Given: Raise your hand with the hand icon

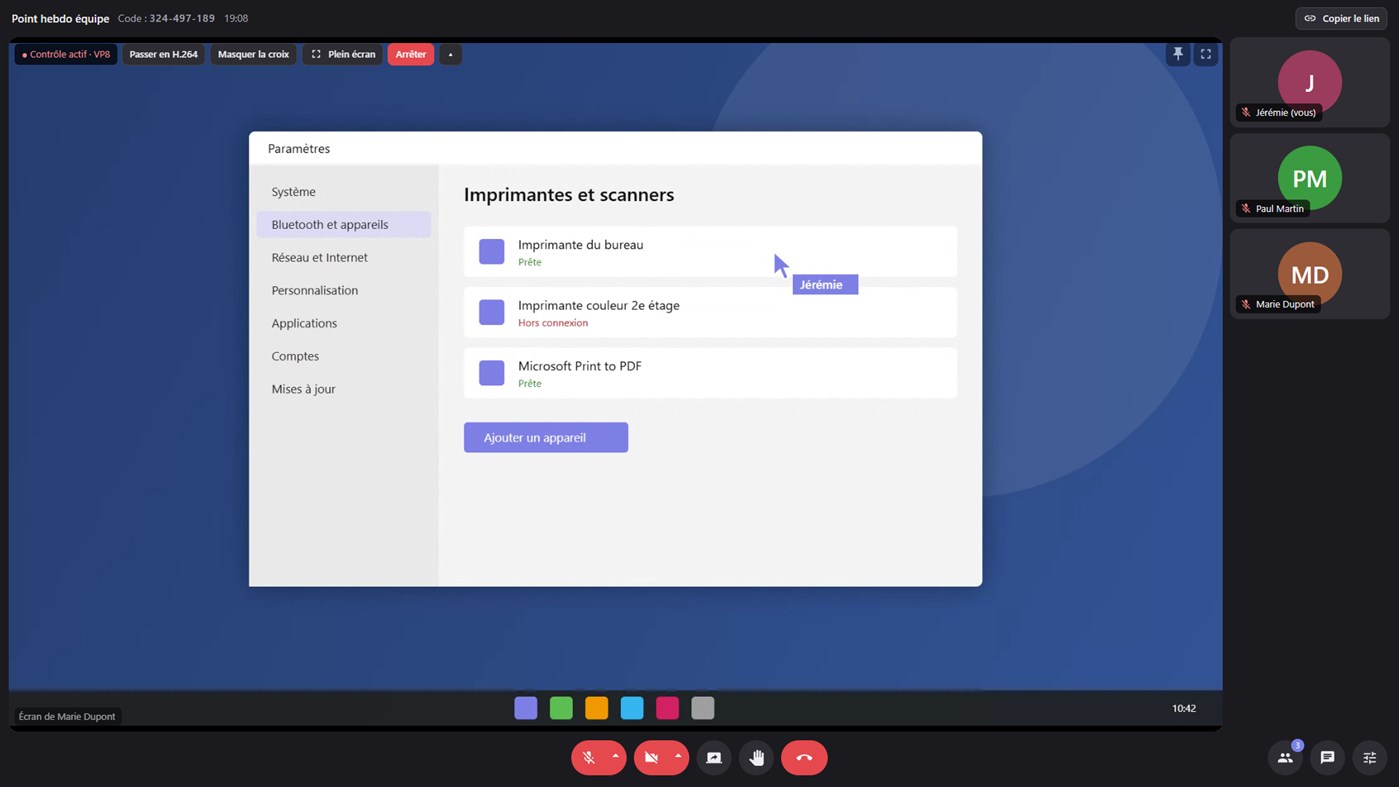Looking at the screenshot, I should [x=757, y=758].
